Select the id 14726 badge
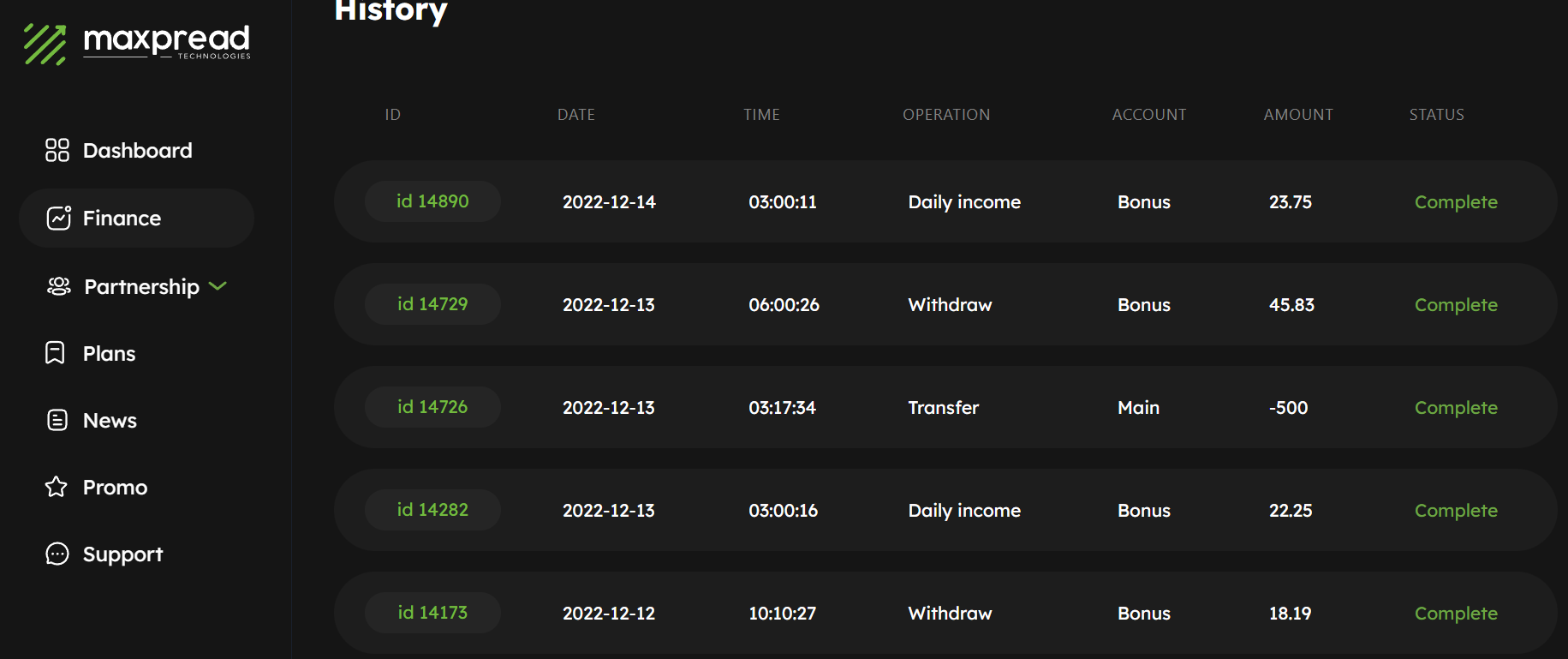This screenshot has height=659, width=1568. click(432, 407)
